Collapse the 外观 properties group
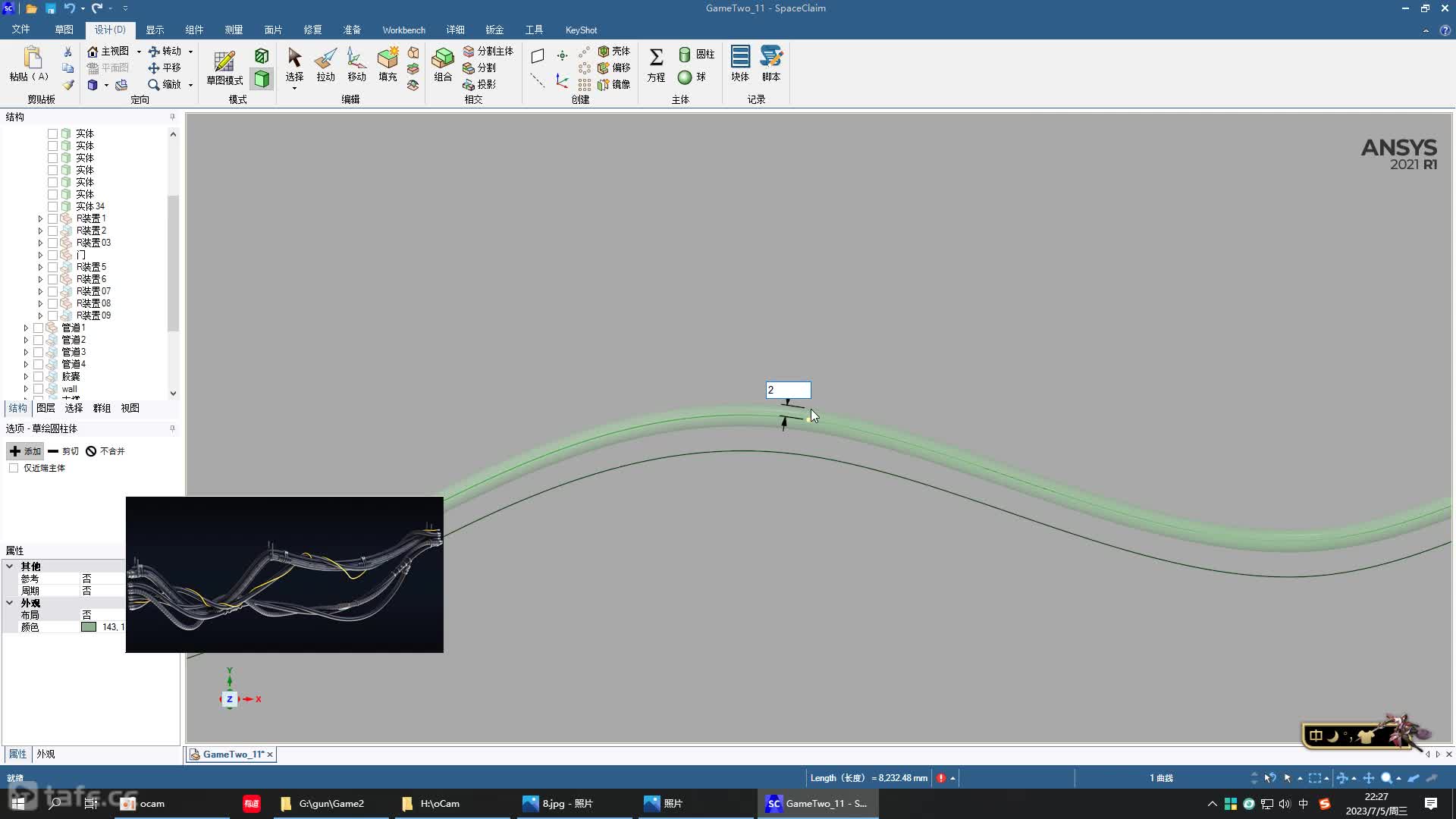1456x819 pixels. (x=10, y=603)
